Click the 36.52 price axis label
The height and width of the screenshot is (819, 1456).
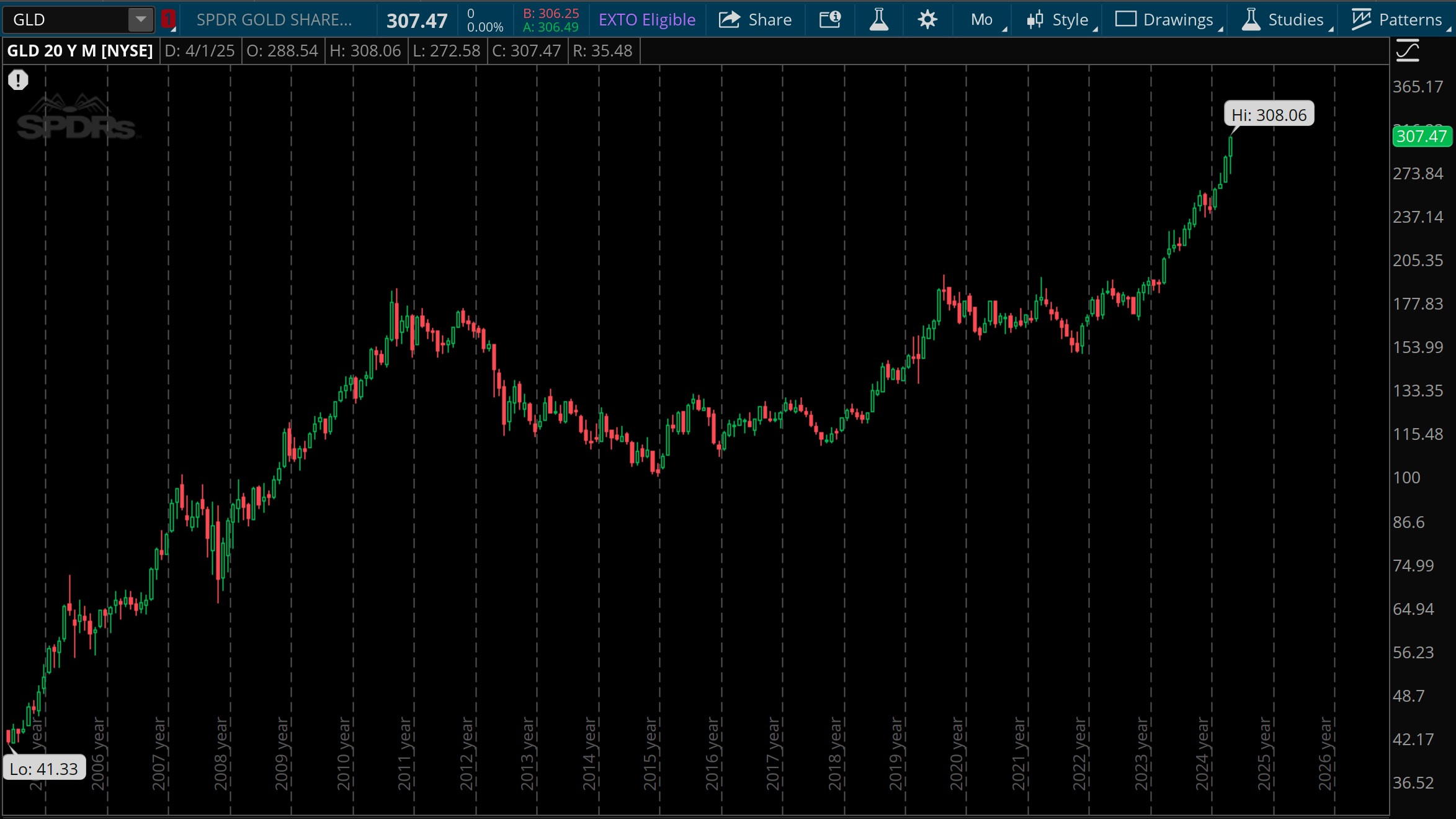pos(1414,782)
